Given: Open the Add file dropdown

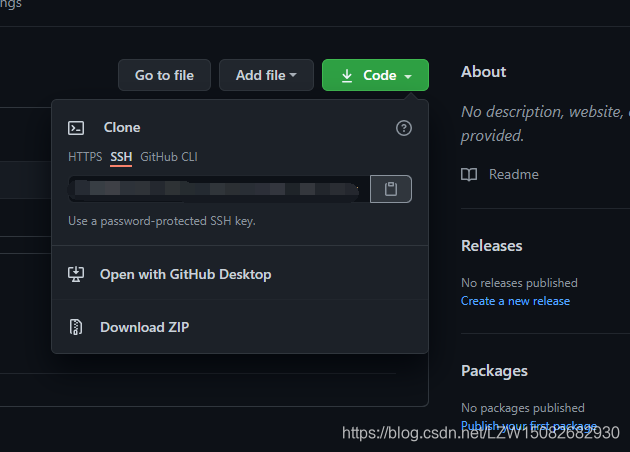Looking at the screenshot, I should click(266, 75).
